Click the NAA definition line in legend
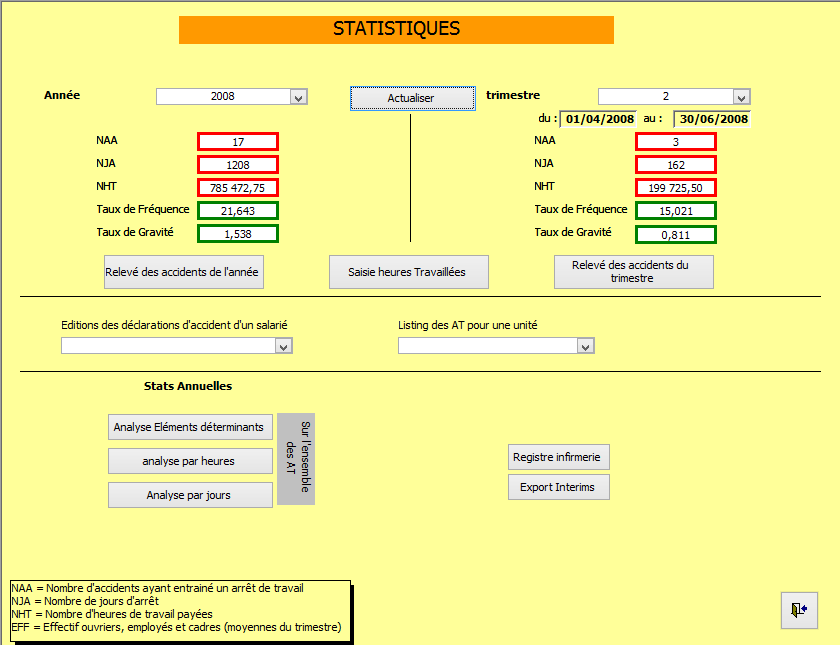840x645 pixels. tap(158, 588)
